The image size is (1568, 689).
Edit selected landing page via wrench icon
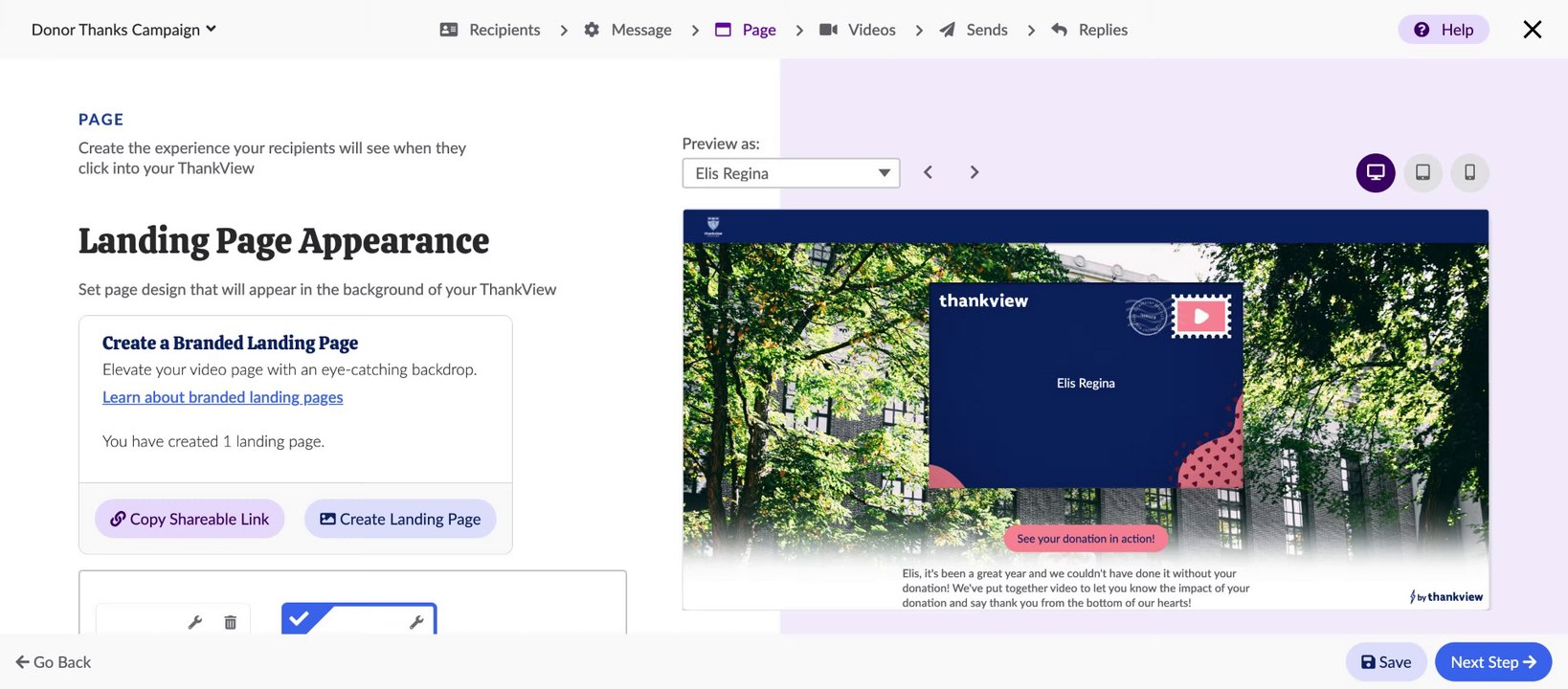(416, 622)
